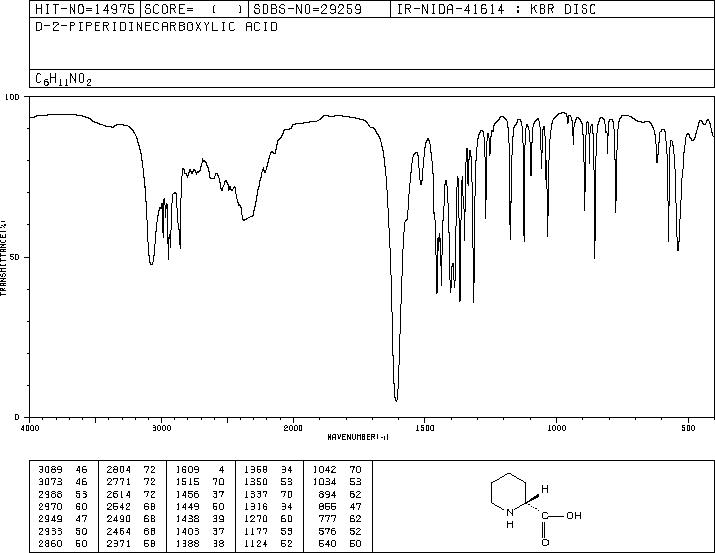This screenshot has height=553, width=715.
Task: Click the WAVENUMBER x-axis title
Action: [x=358, y=437]
